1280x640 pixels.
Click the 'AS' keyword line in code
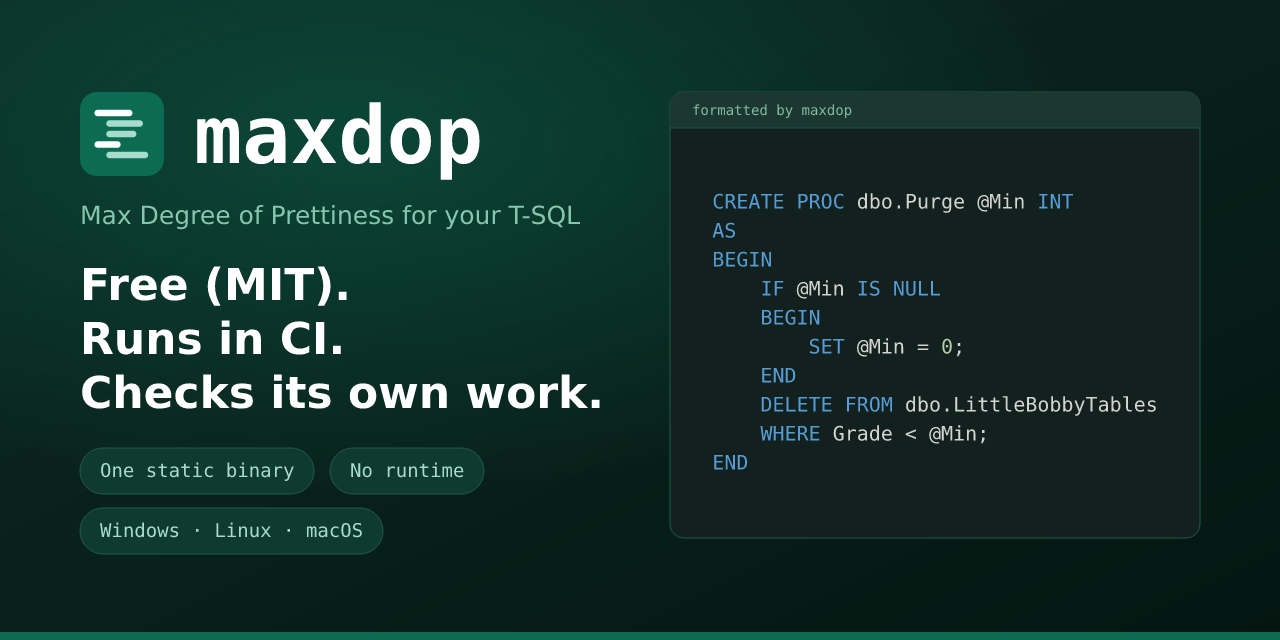point(724,231)
